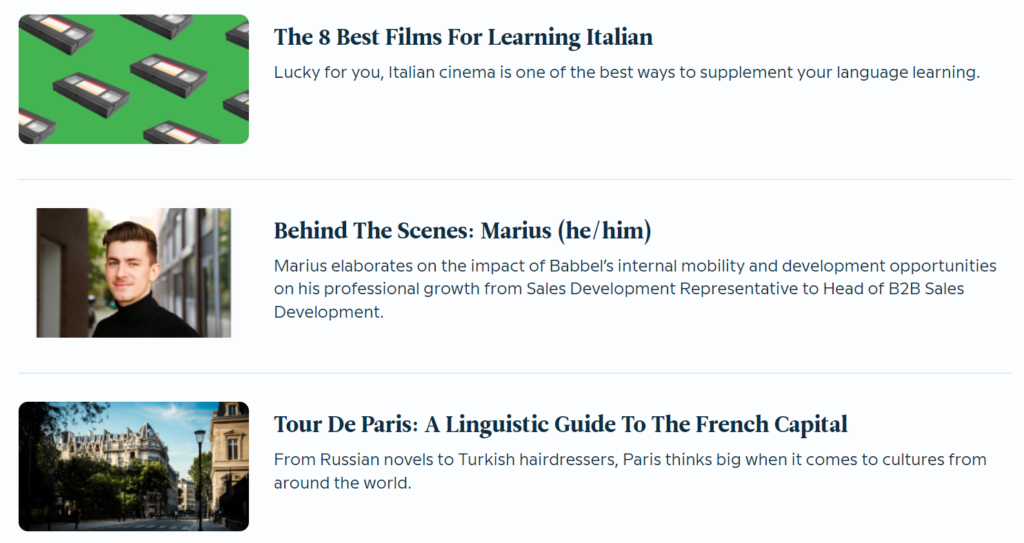1024x543 pixels.
Task: Click 'around the world.' ending the Paris blurb
Action: point(342,484)
